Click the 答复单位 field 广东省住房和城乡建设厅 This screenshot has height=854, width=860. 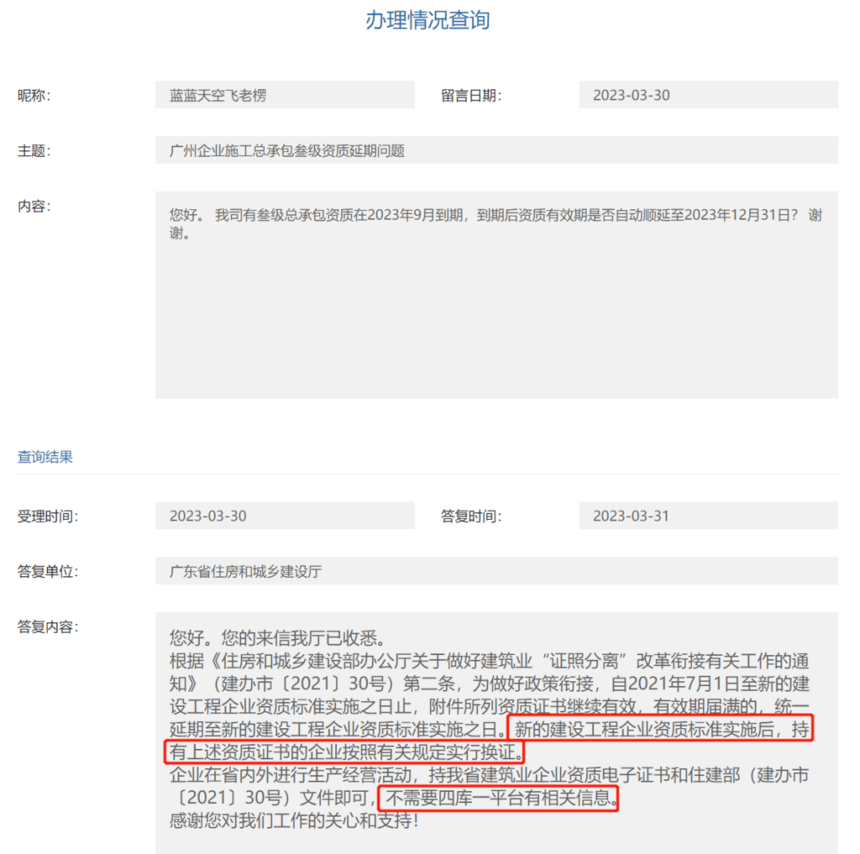pyautogui.click(x=496, y=571)
